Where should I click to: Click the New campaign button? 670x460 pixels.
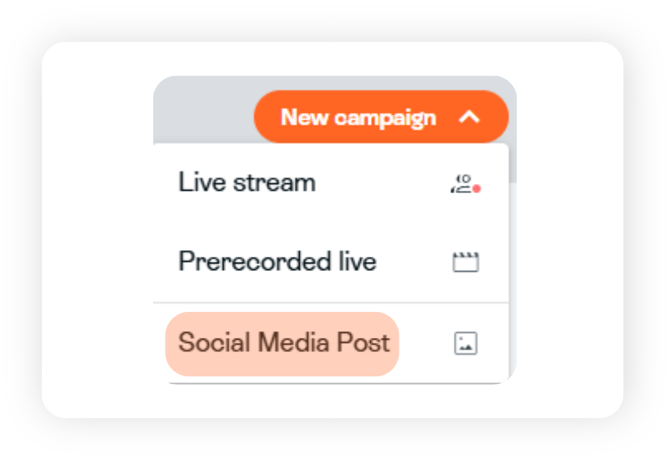point(380,117)
